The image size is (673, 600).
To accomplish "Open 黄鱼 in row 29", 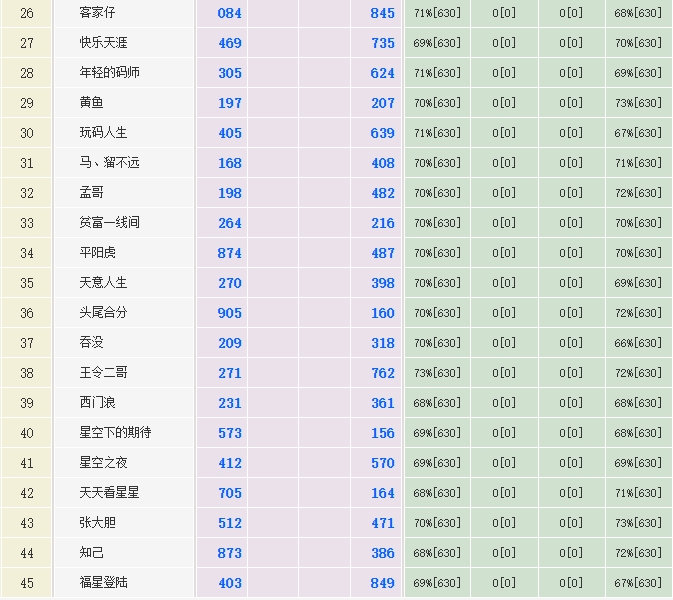I will point(92,103).
